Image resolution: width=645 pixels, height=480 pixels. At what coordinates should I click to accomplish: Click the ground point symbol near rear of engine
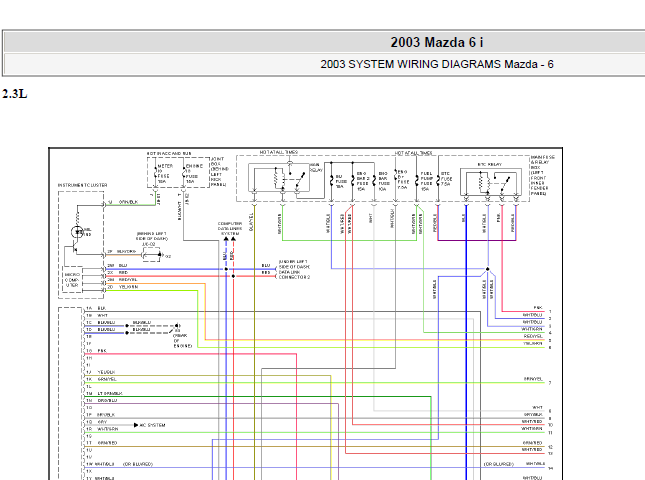click(x=176, y=328)
